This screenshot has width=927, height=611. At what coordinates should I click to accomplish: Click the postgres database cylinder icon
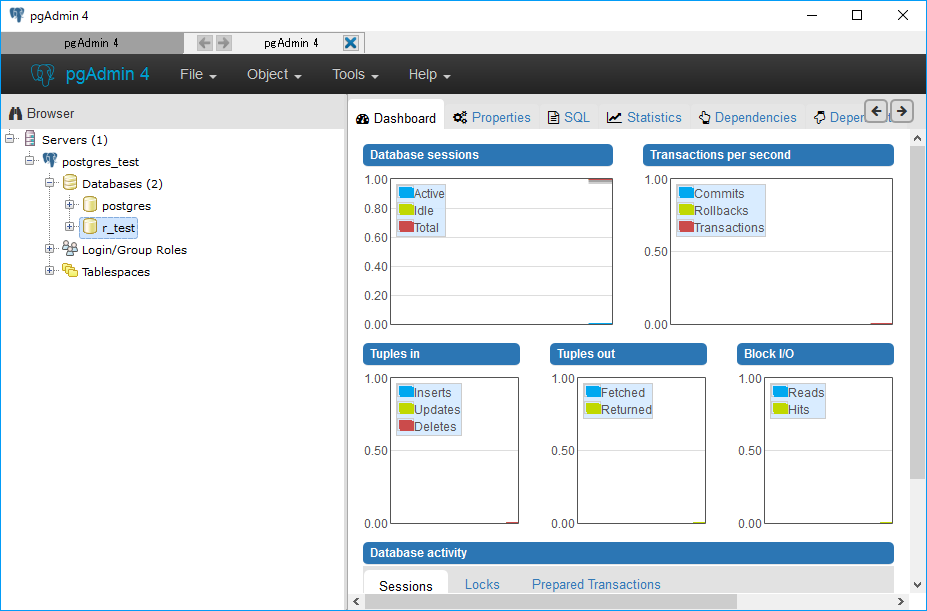point(90,205)
